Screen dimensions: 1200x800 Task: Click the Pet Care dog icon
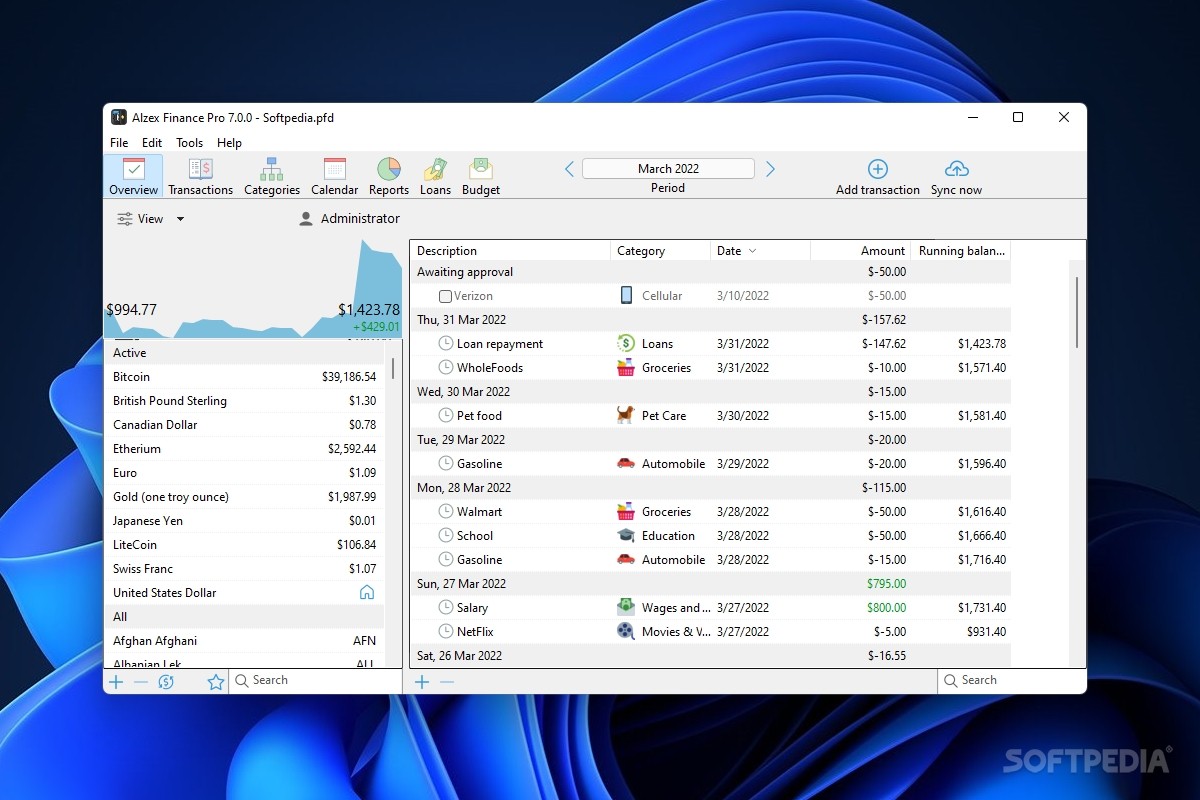(626, 416)
